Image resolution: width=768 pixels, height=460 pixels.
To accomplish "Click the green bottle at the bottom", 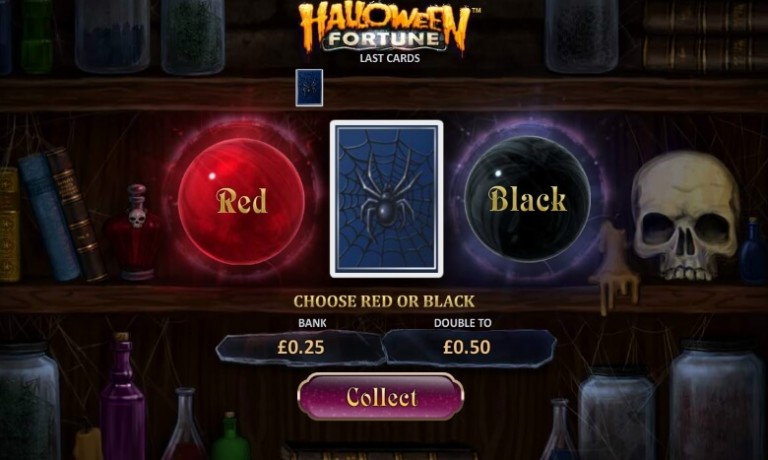I will (230, 437).
